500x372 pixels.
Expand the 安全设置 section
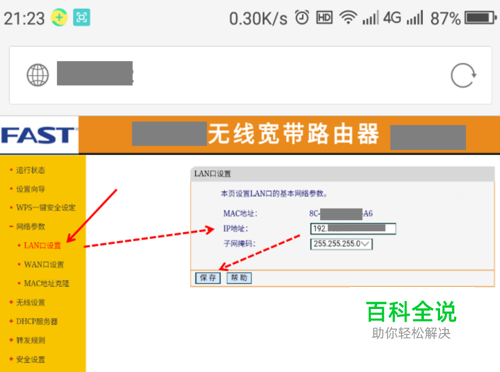coord(30,360)
